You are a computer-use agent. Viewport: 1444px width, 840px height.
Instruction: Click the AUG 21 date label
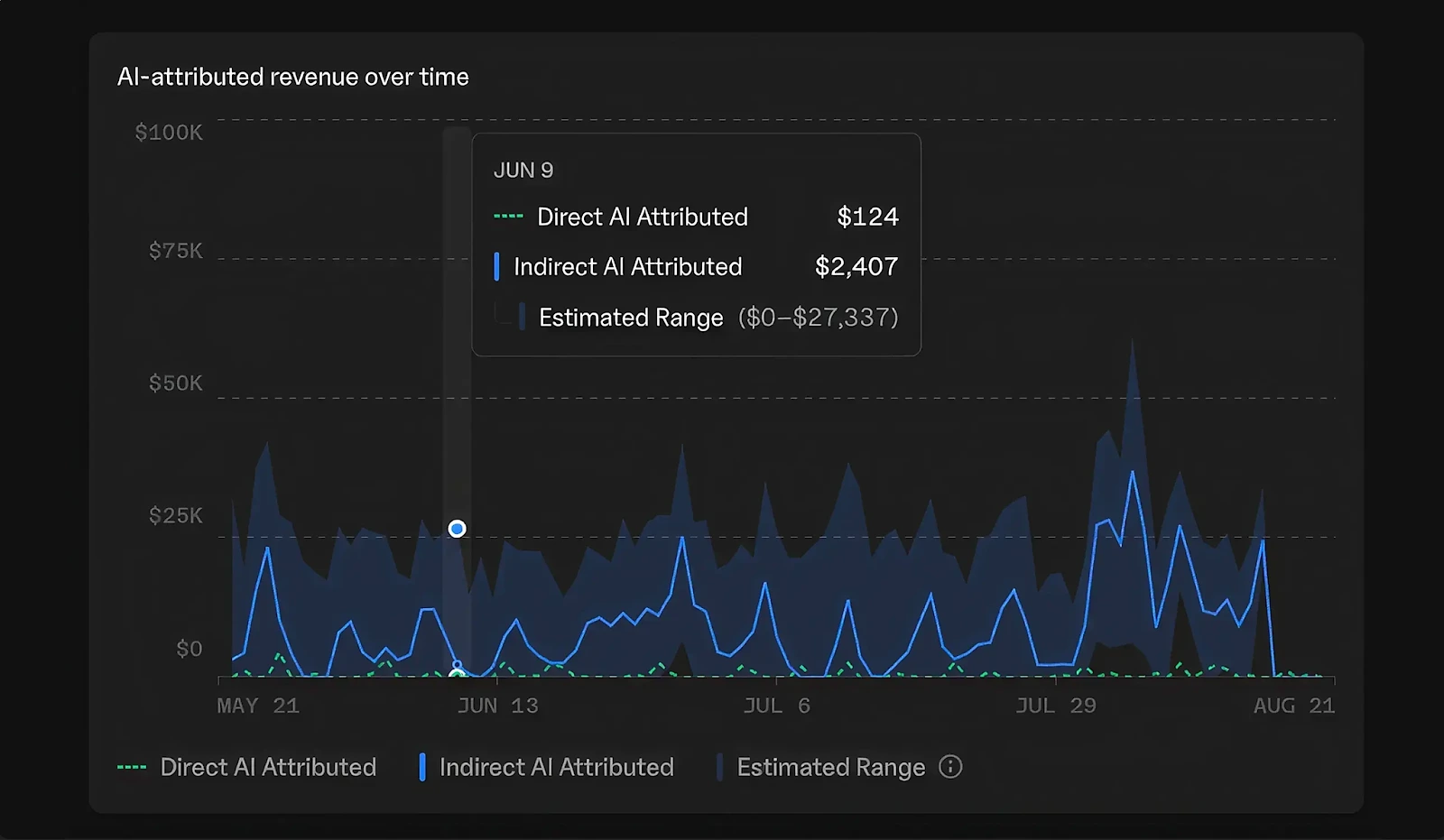pyautogui.click(x=1294, y=706)
